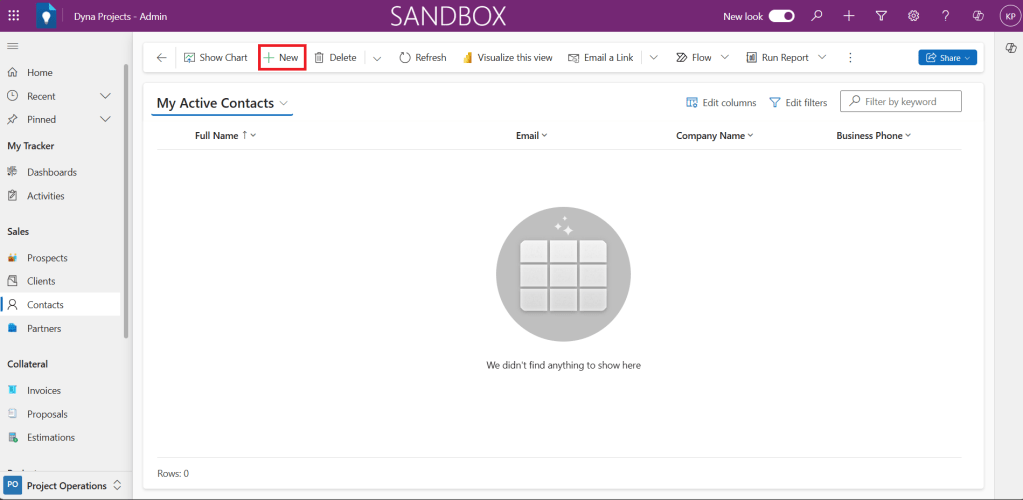
Task: Sort by the Full Name column header
Action: [x=217, y=136]
